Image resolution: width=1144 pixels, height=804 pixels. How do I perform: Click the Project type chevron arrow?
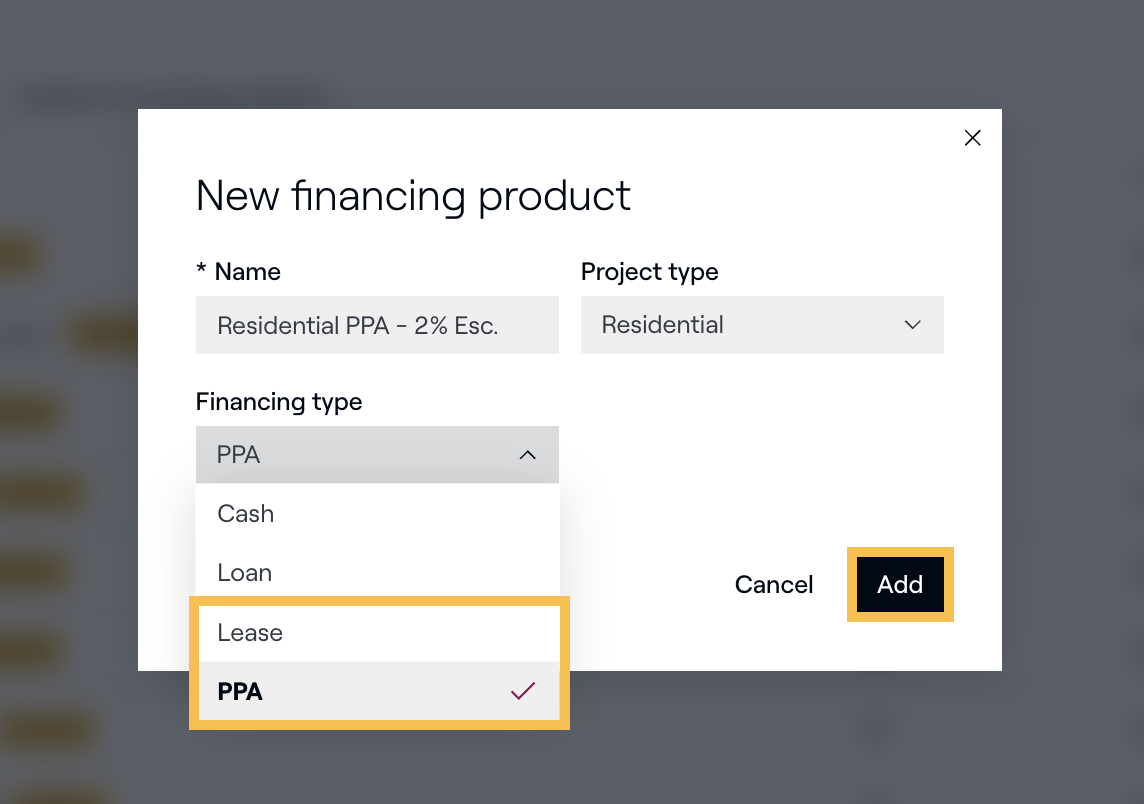tap(912, 325)
